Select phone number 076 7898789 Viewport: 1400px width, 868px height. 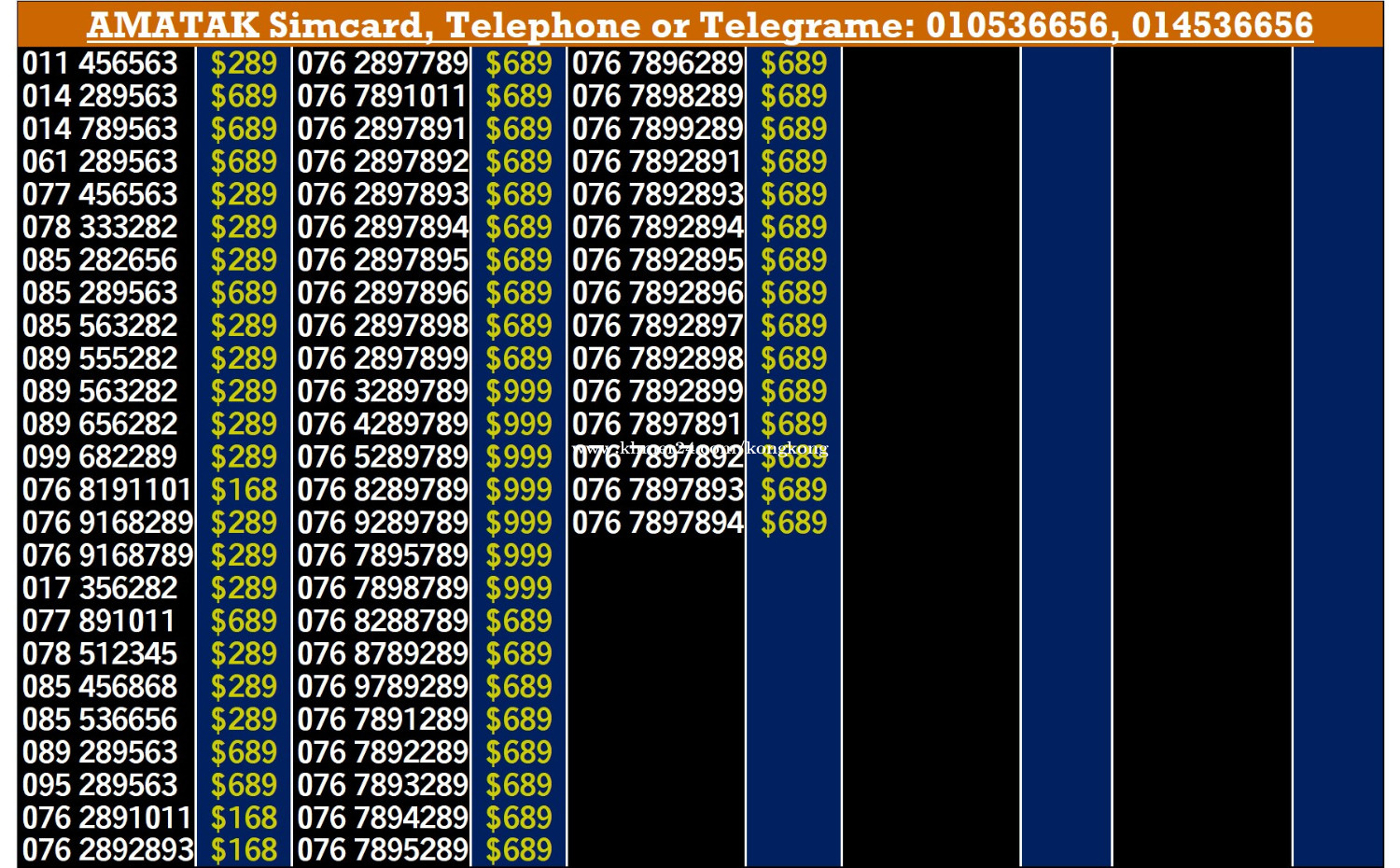pyautogui.click(x=383, y=589)
